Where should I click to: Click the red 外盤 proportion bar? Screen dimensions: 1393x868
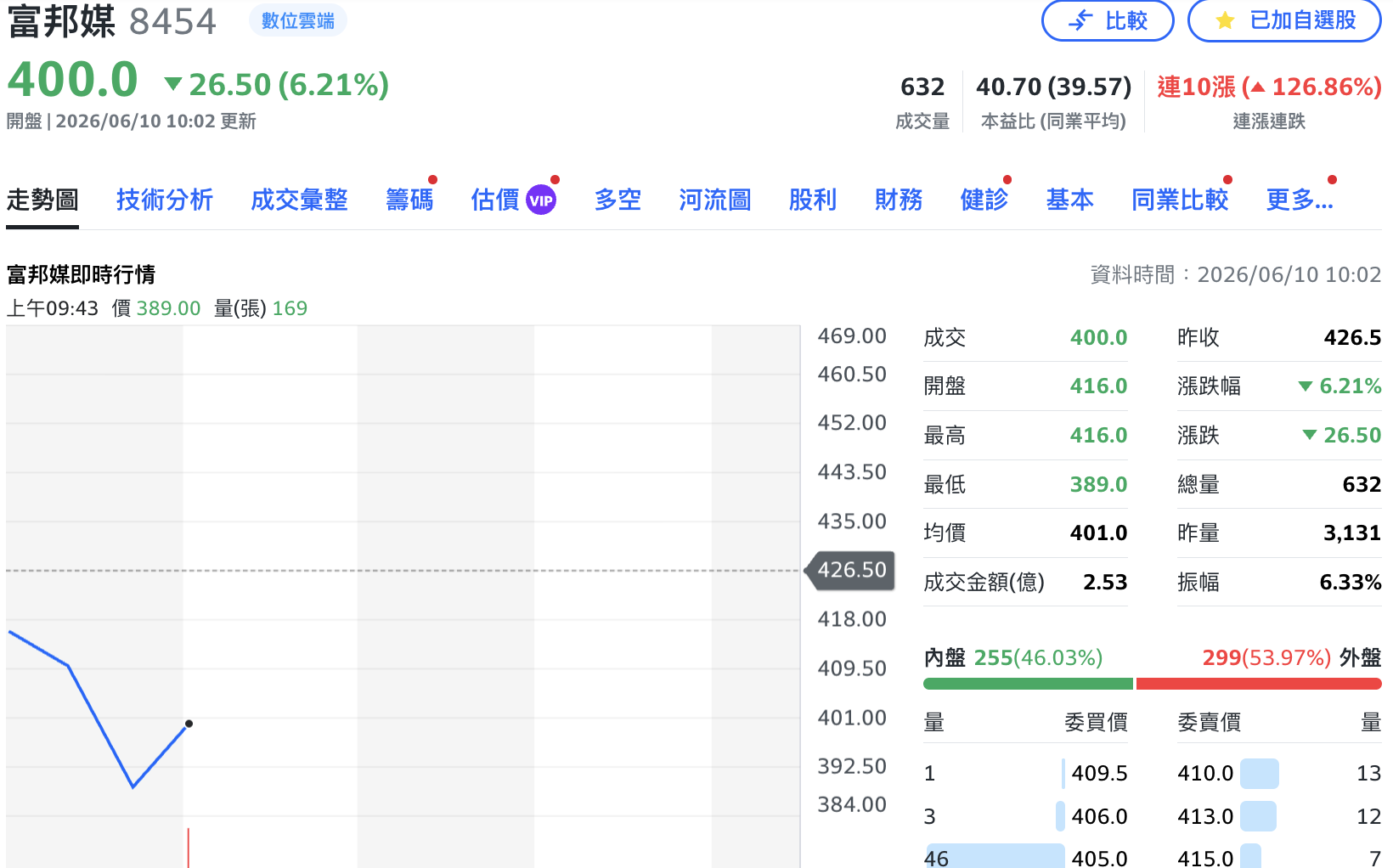[x=1259, y=684]
